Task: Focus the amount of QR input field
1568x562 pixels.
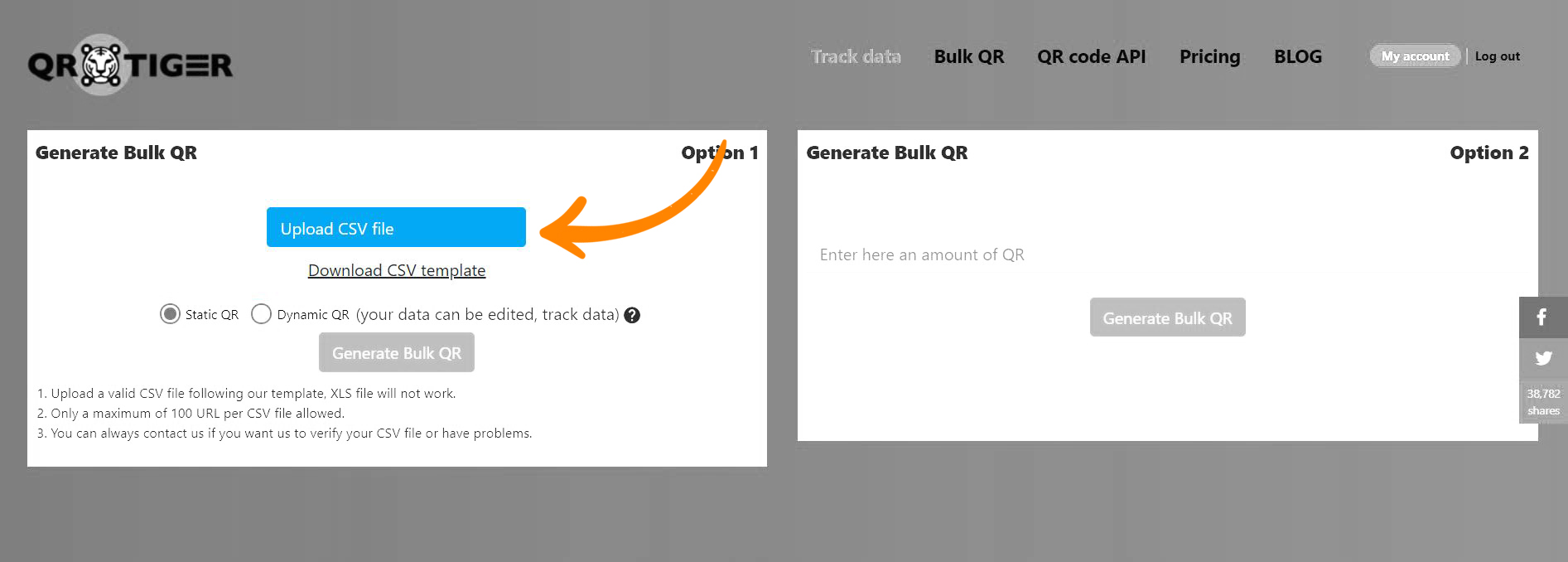Action: [x=1168, y=254]
